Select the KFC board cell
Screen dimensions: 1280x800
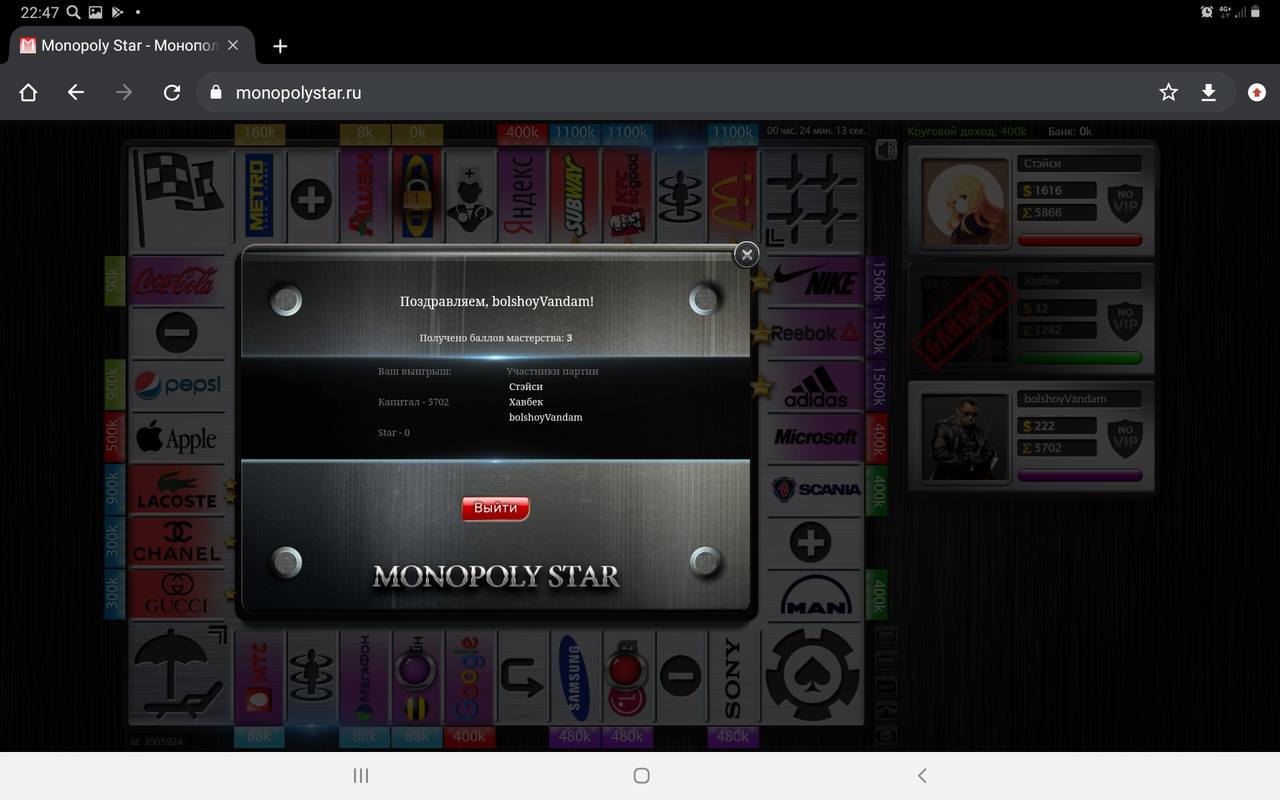[x=627, y=197]
